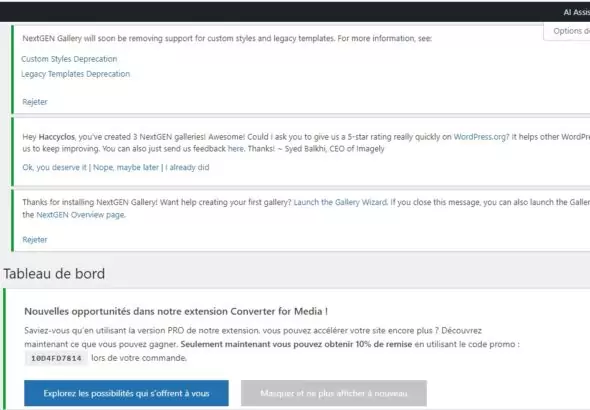Dismiss the deprecation notice with Rejeter
The height and width of the screenshot is (410, 590).
[x=35, y=102]
